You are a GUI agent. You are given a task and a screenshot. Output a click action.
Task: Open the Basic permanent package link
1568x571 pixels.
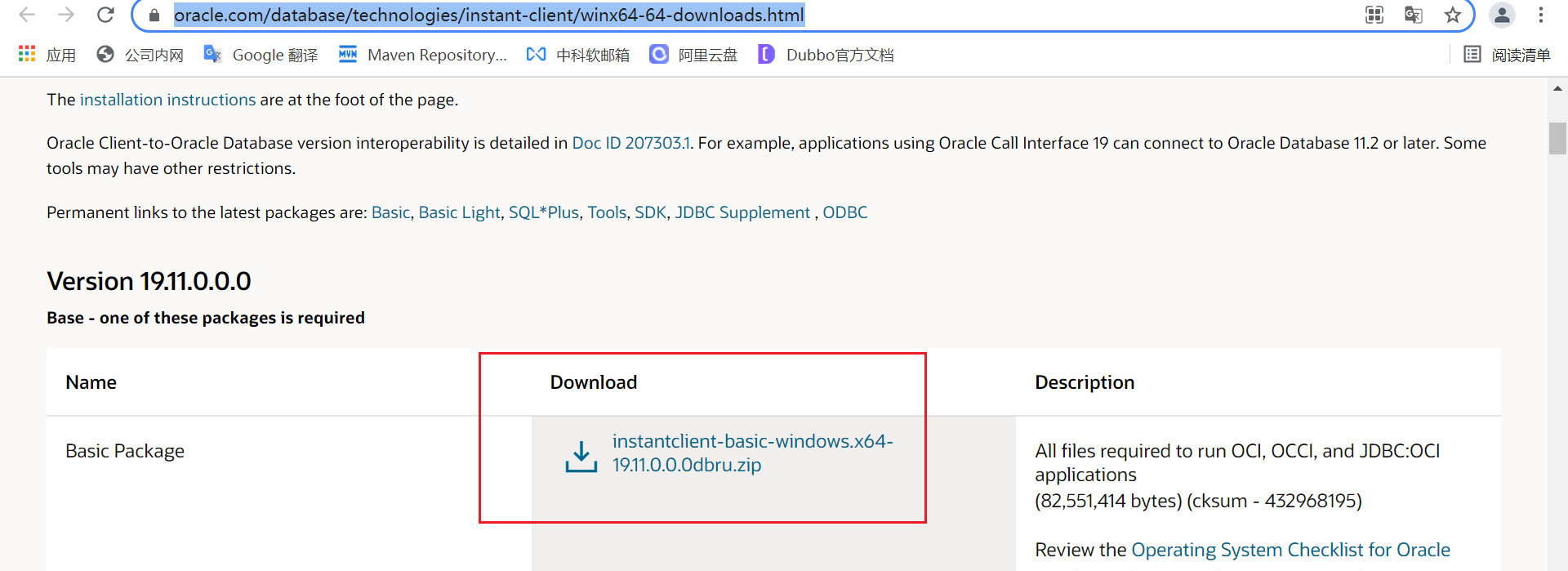coord(390,212)
